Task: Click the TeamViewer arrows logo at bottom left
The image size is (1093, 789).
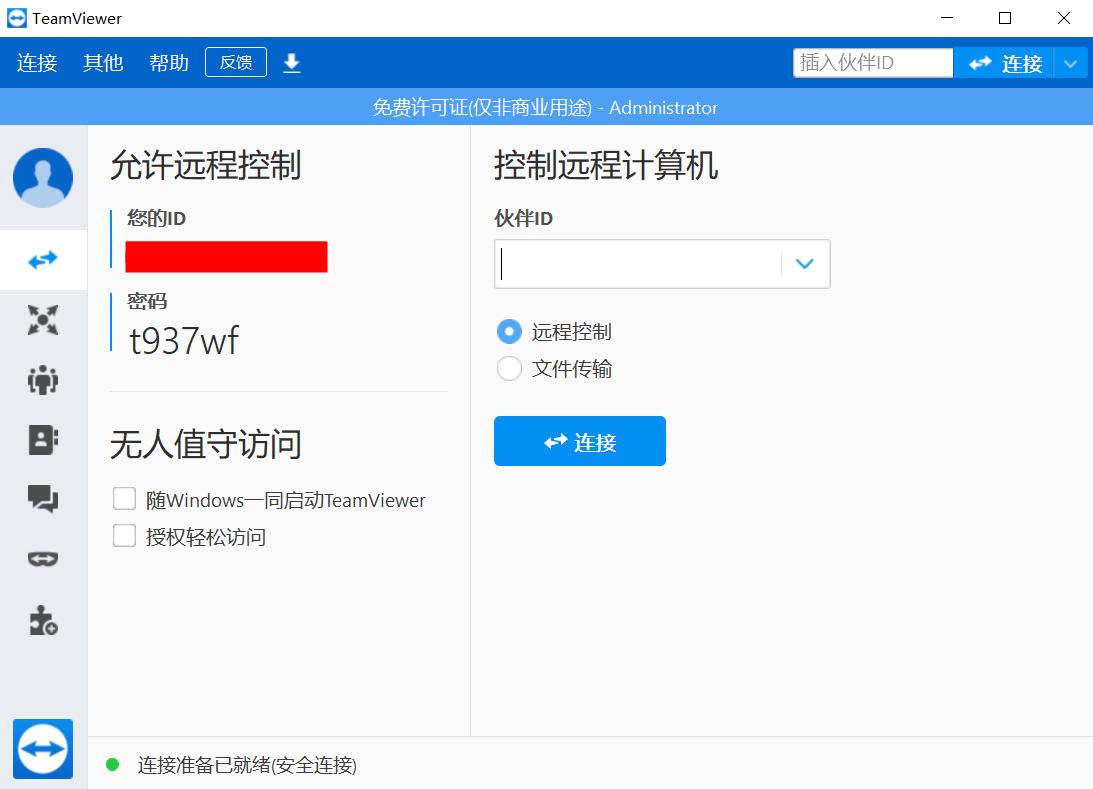Action: 42,749
